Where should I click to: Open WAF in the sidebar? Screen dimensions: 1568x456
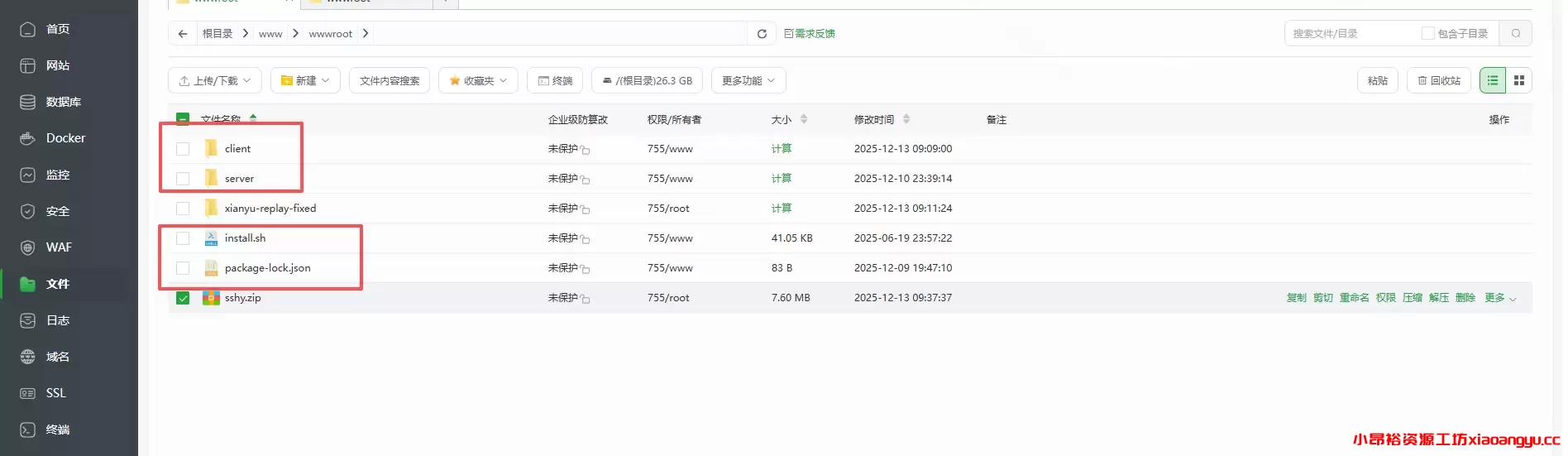pyautogui.click(x=59, y=247)
